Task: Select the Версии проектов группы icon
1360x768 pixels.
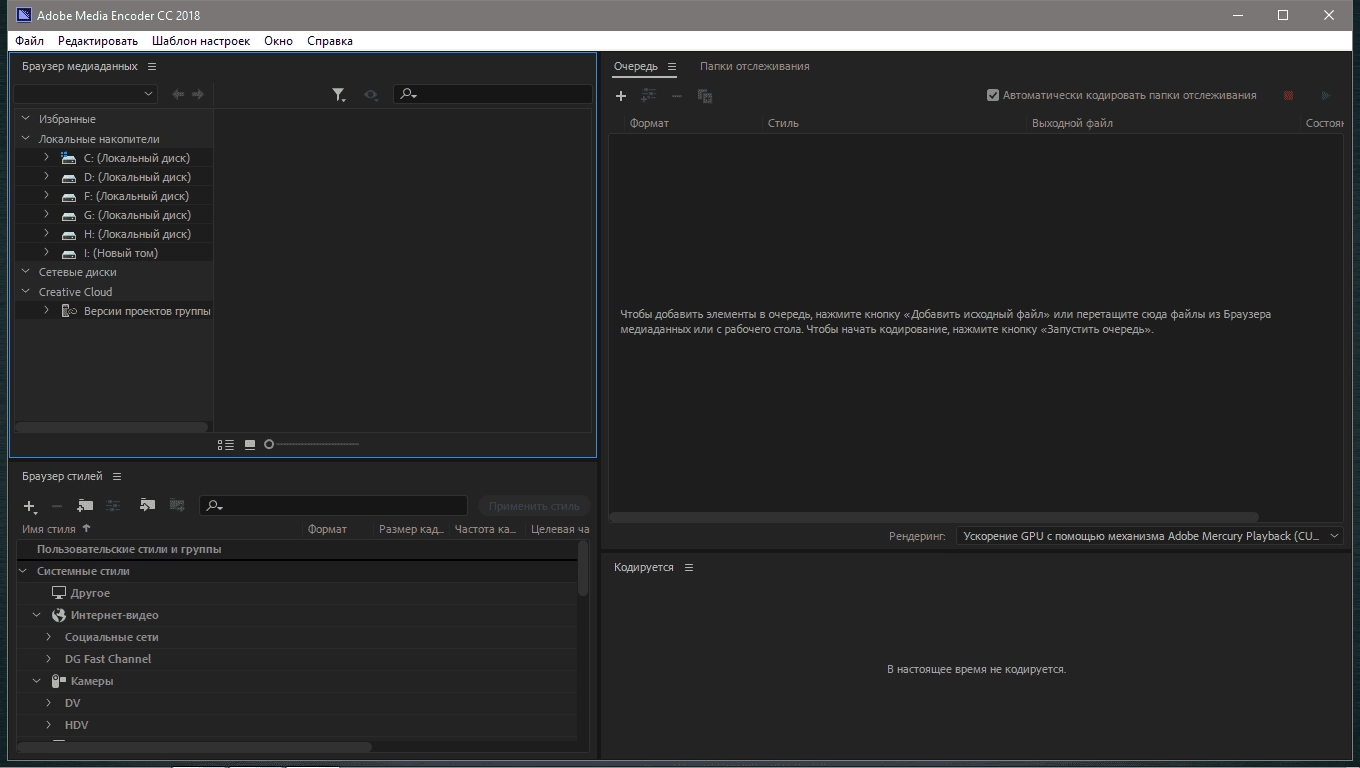Action: [x=69, y=311]
